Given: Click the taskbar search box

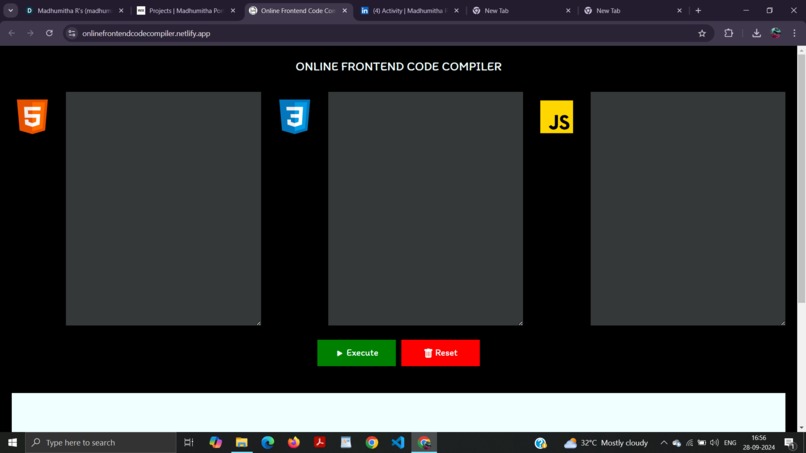Looking at the screenshot, I should [x=101, y=442].
